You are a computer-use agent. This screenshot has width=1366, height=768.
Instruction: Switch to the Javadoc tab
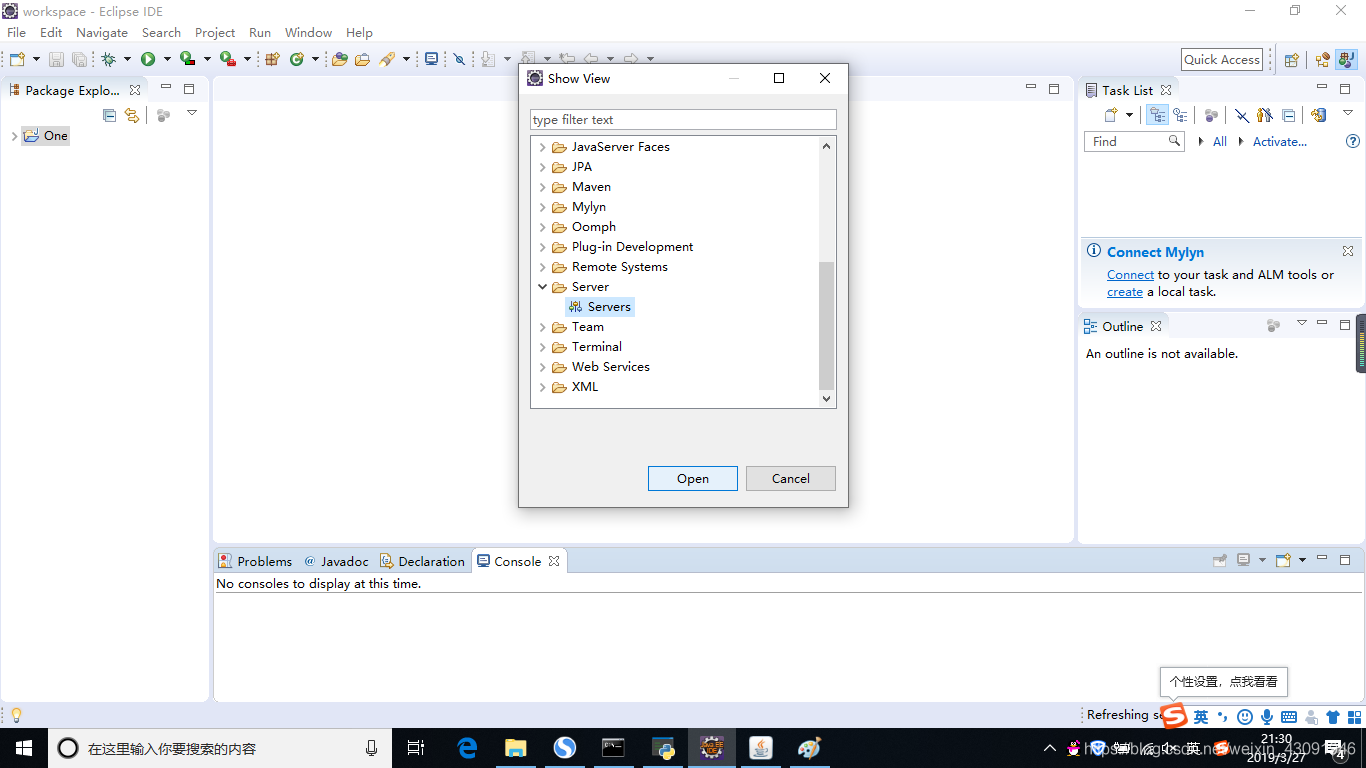pyautogui.click(x=337, y=561)
